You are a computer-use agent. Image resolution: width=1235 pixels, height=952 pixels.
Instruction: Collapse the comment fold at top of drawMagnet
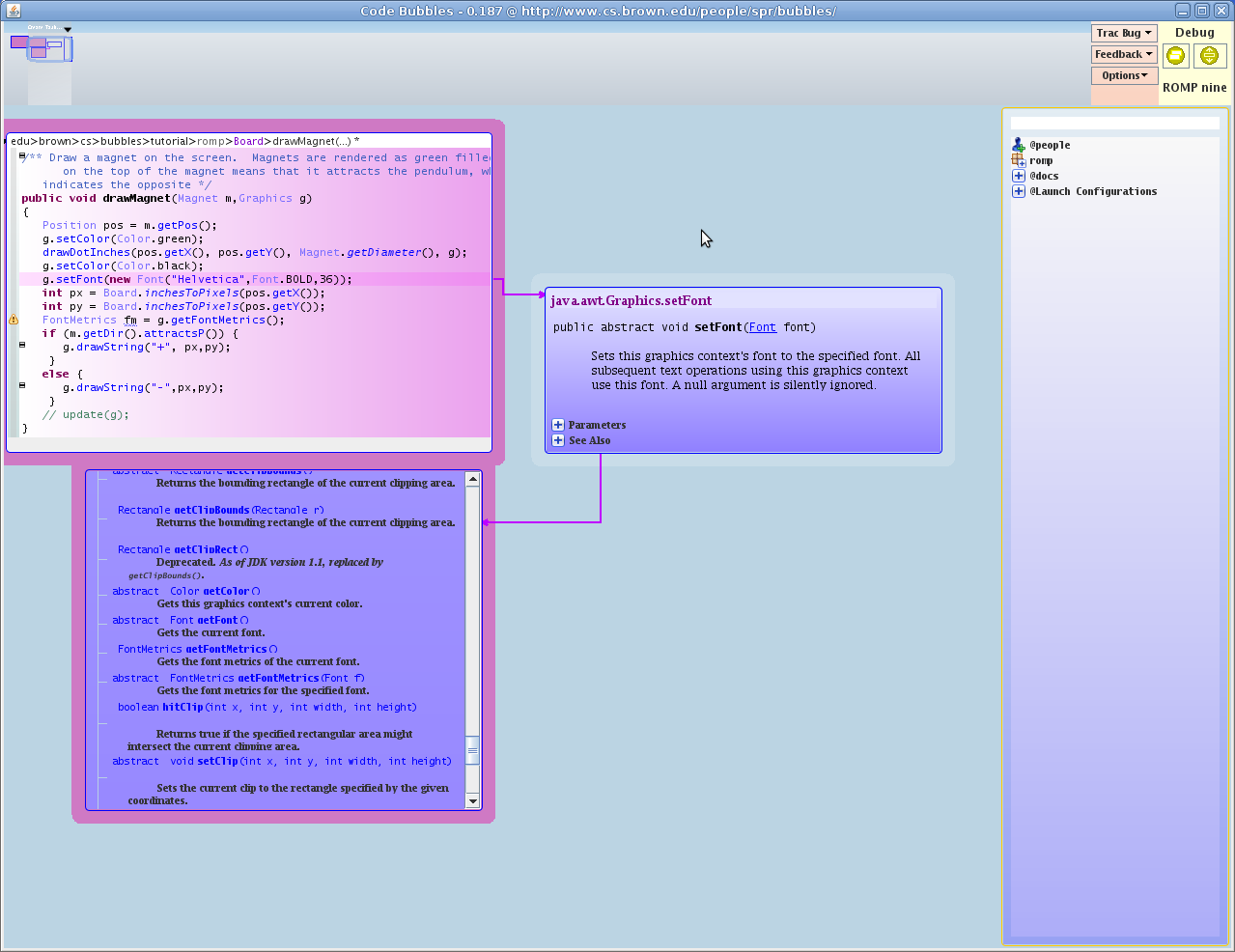22,155
